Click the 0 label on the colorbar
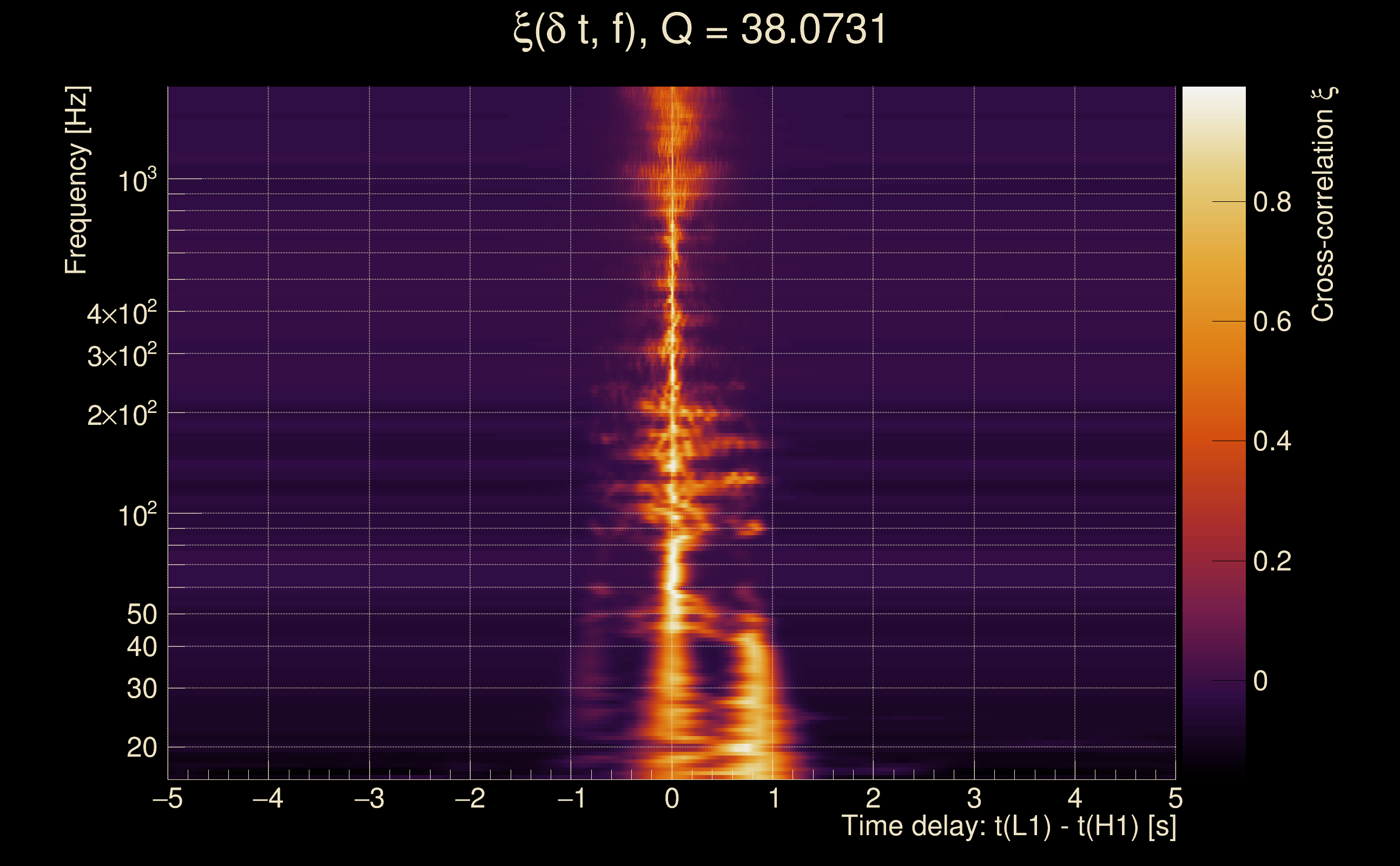The image size is (1400, 866). point(1260,681)
